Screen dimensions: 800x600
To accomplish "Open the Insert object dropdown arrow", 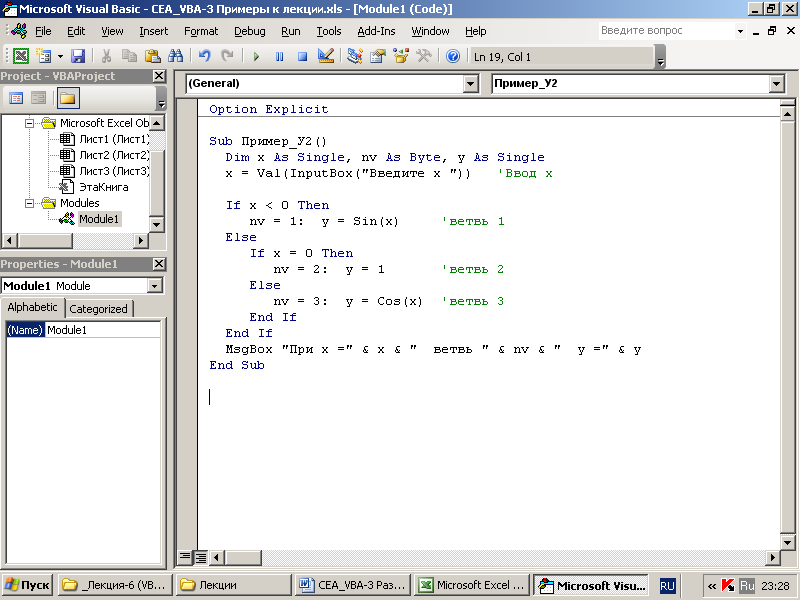I will (60, 56).
